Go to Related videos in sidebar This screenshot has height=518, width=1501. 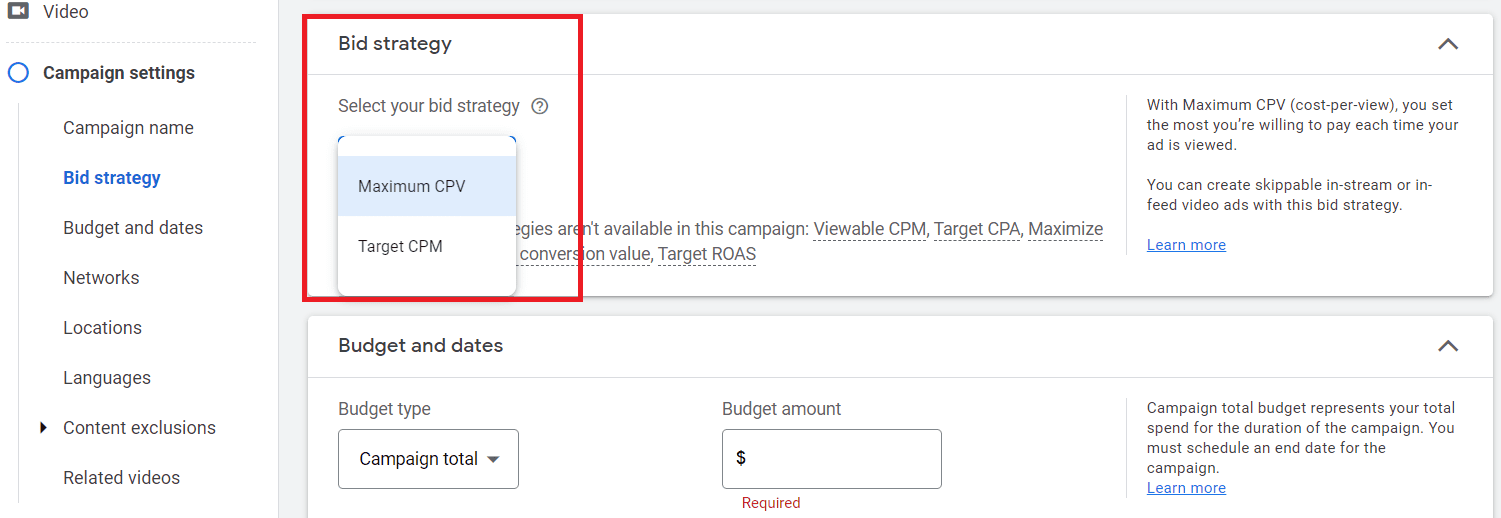(122, 478)
